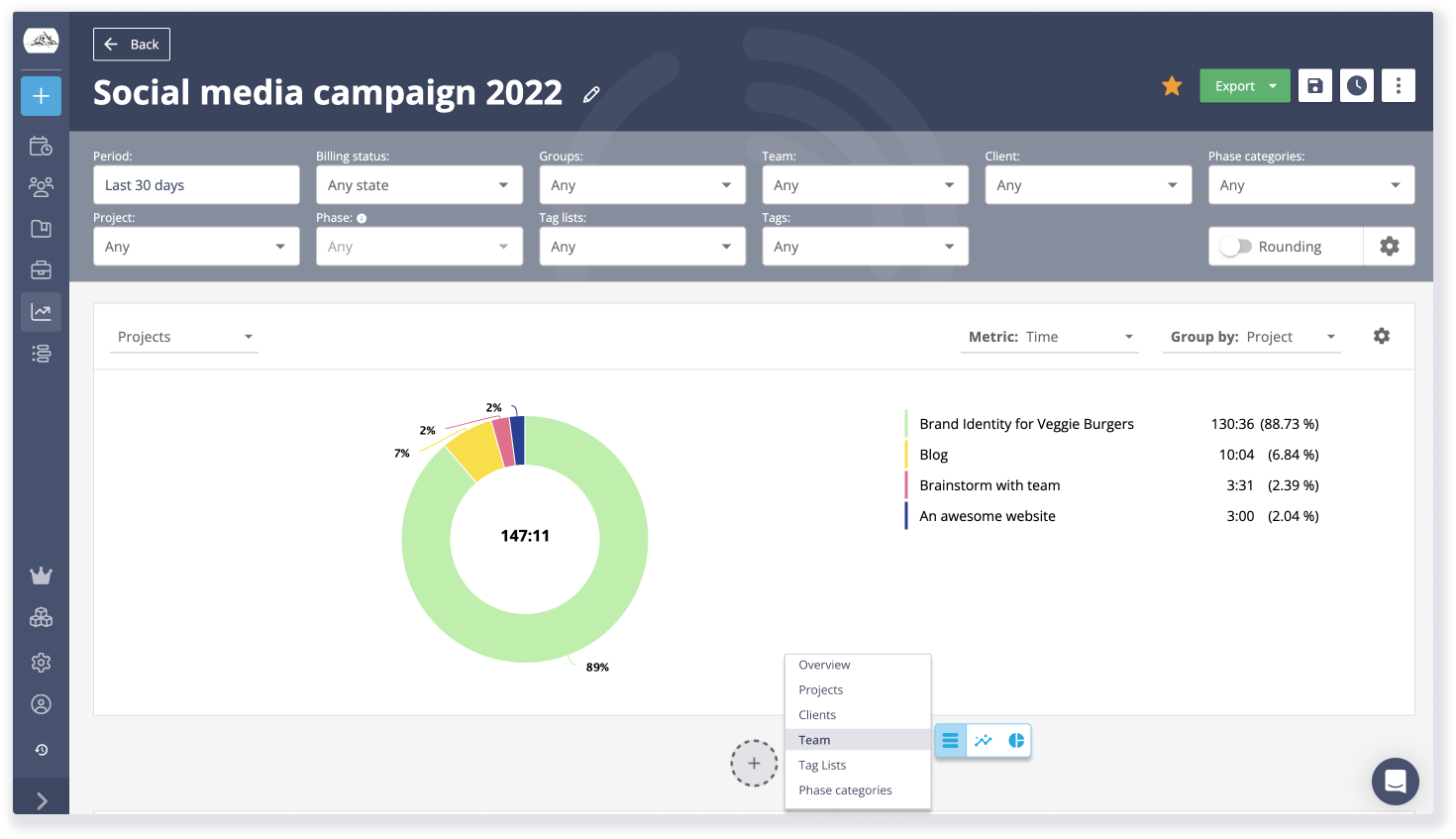Click the save report icon near Export

tap(1314, 85)
